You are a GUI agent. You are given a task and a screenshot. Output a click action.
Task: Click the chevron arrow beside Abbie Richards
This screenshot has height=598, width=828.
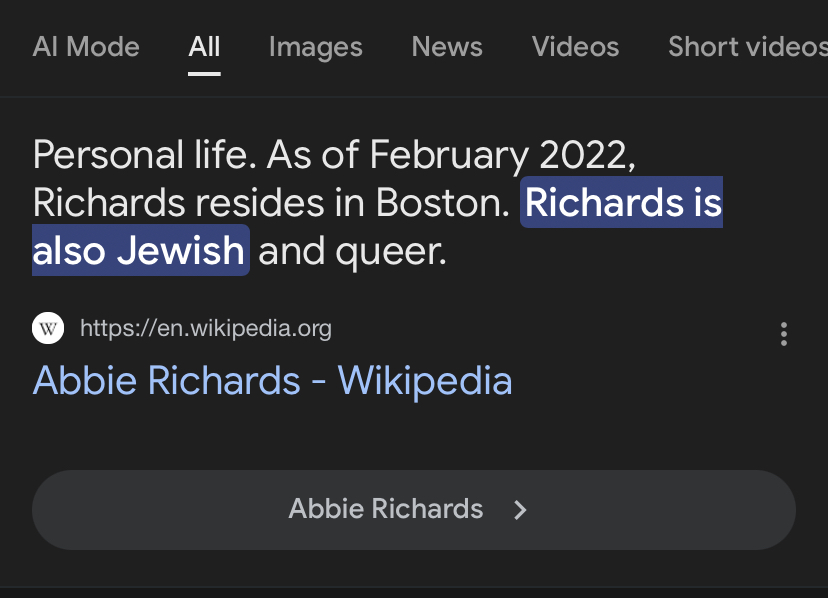pos(520,510)
